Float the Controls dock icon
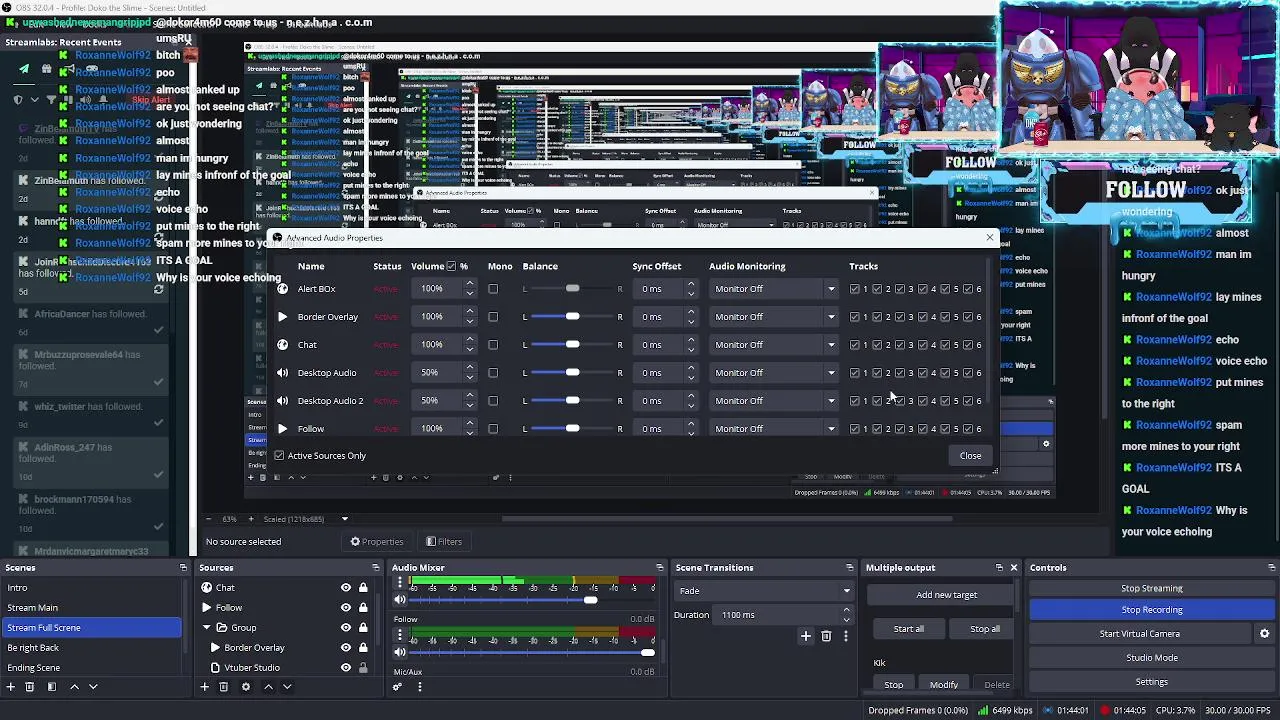Screen dimensions: 1280x720 pyautogui.click(x=1271, y=568)
